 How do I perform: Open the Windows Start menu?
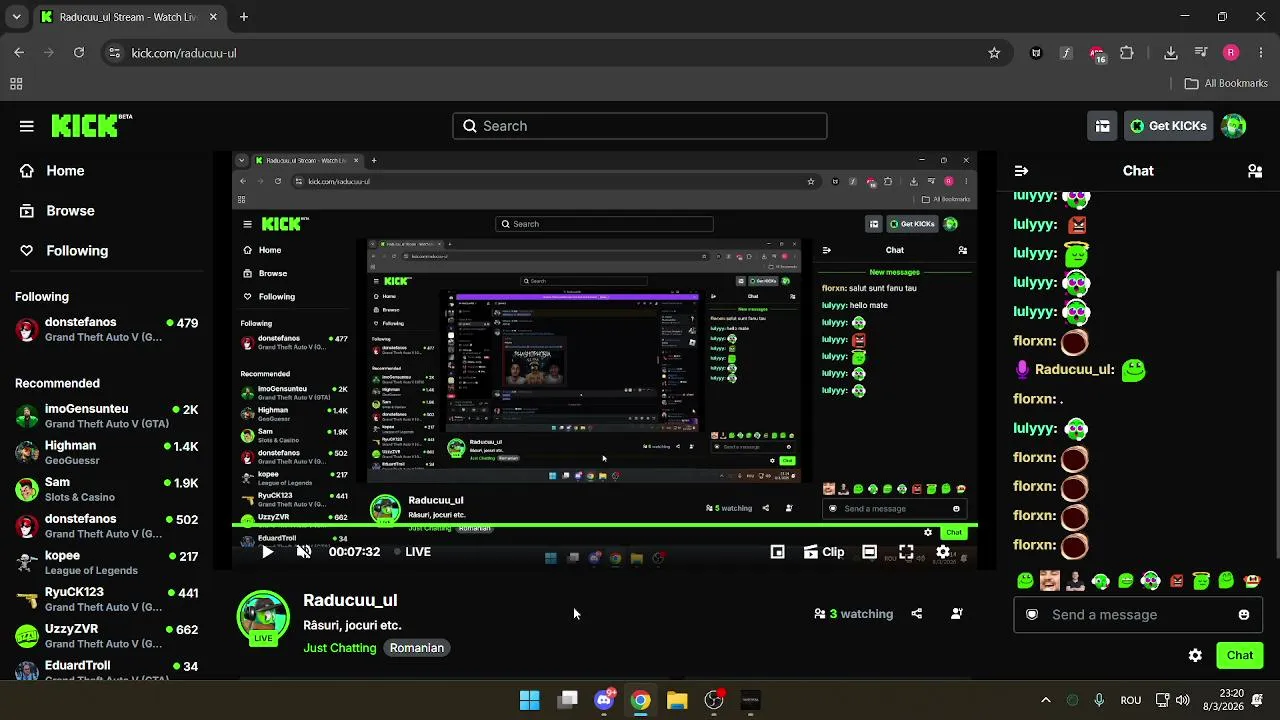click(x=530, y=700)
